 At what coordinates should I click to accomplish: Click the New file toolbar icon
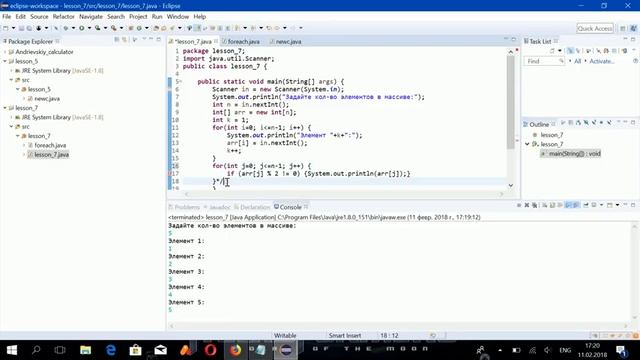pos(6,28)
